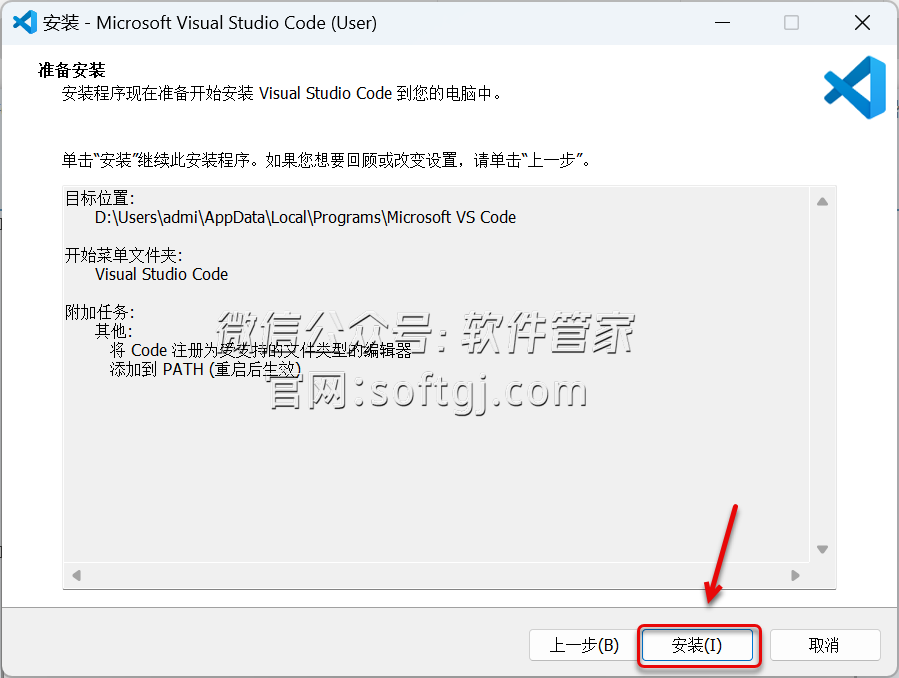Minimize the installer window
This screenshot has height=678, width=899.
point(722,23)
